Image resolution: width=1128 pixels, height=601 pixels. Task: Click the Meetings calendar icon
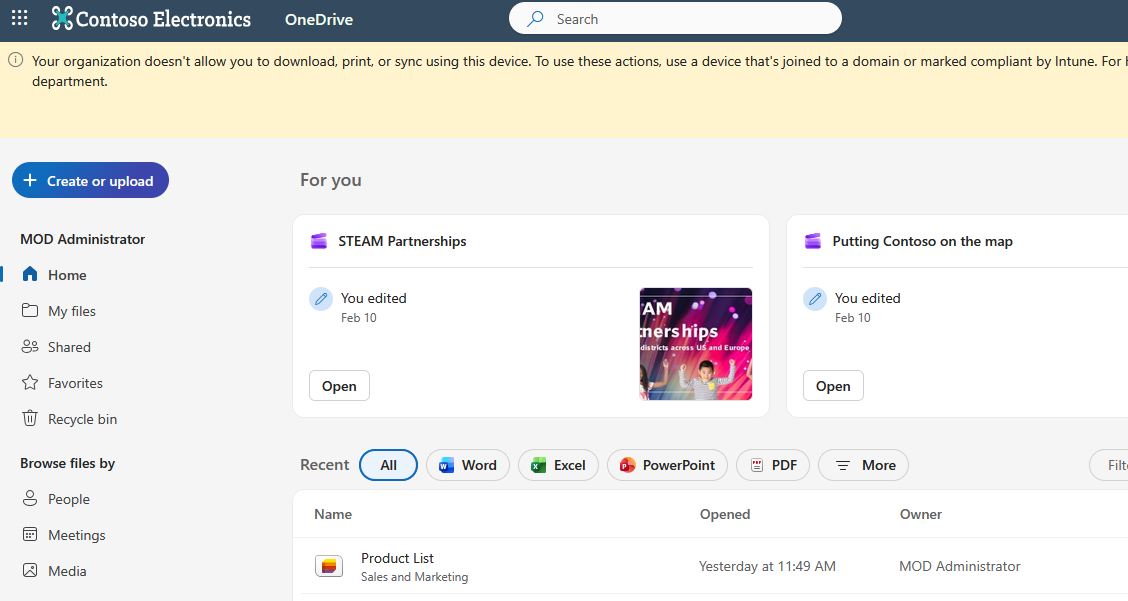[x=30, y=535]
